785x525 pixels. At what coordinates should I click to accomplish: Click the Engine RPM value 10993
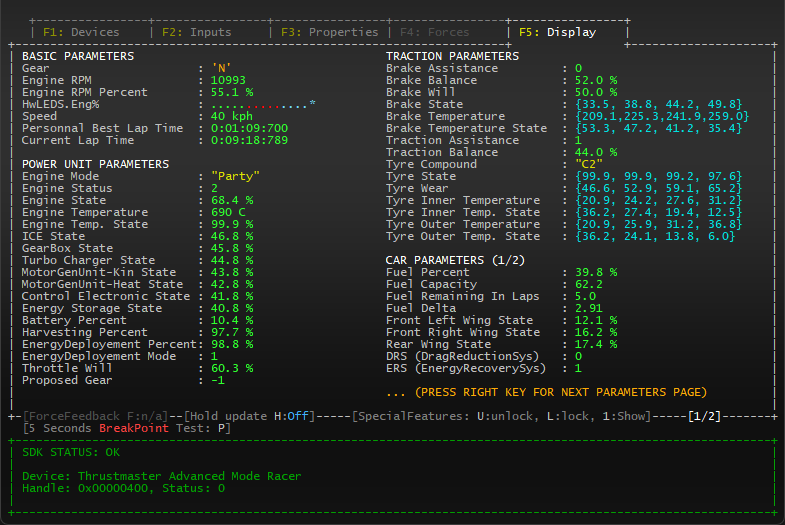coord(228,80)
